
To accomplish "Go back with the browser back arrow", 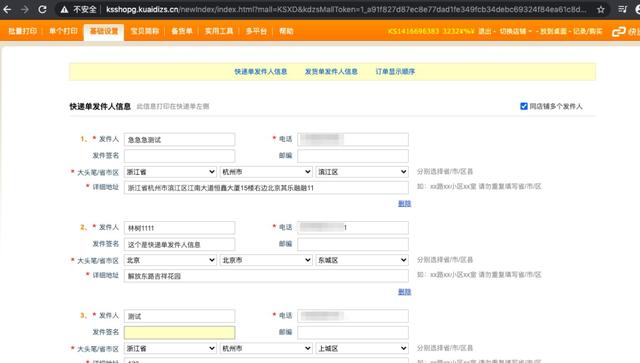I will tap(7, 9).
